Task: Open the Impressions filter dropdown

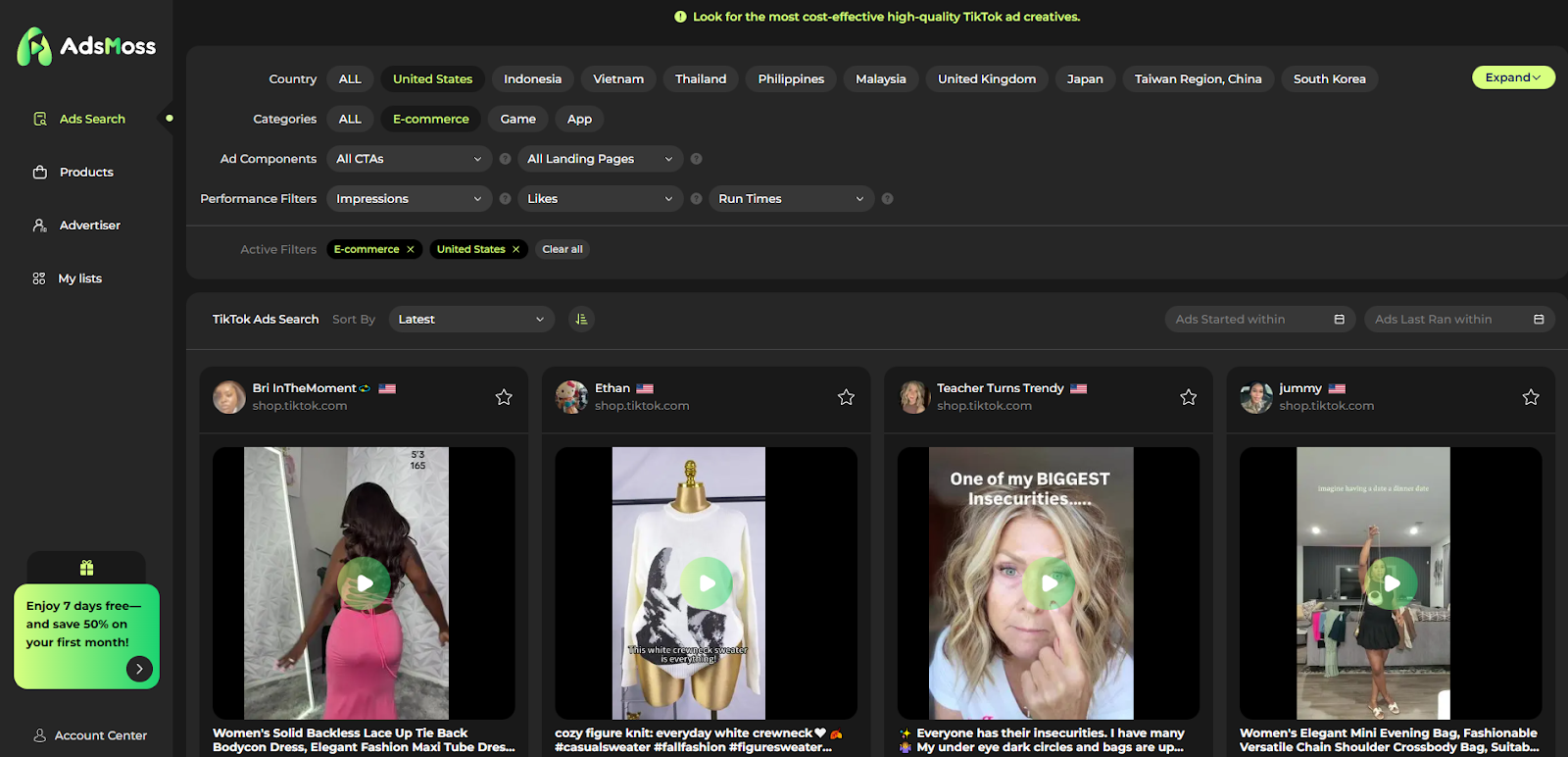Action: 410,199
